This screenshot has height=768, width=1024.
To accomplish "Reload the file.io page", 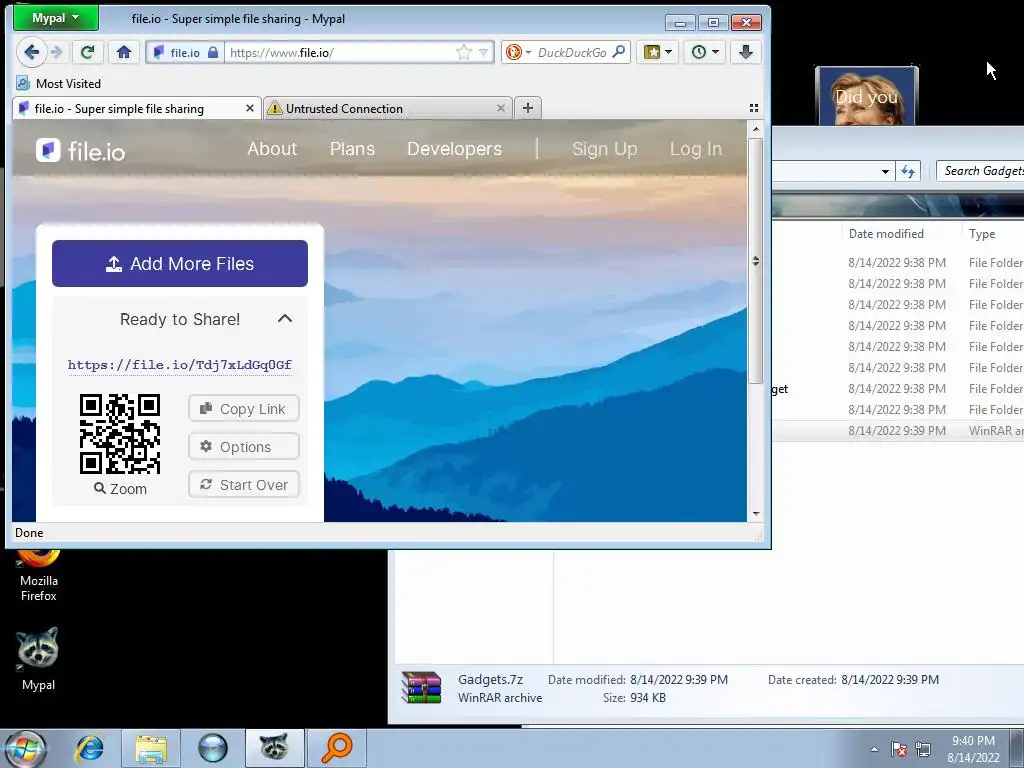I will click(x=88, y=52).
